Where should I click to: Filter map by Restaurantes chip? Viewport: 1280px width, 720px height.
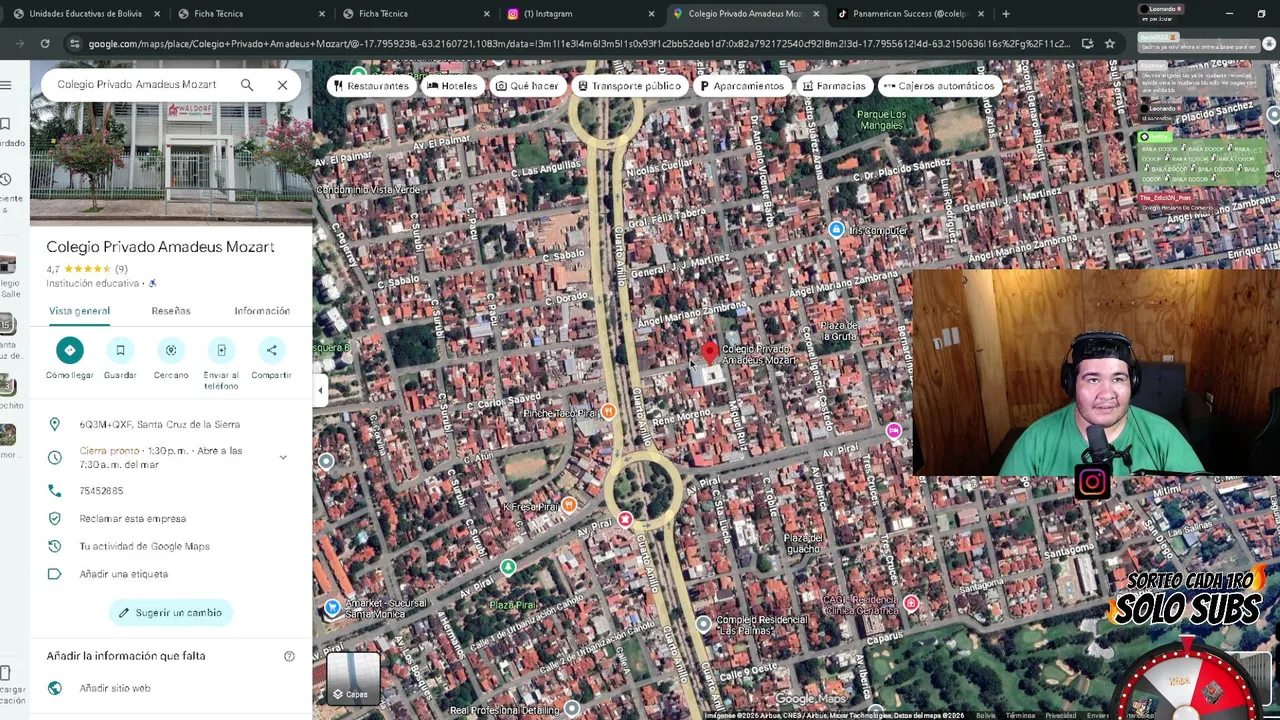(x=371, y=86)
